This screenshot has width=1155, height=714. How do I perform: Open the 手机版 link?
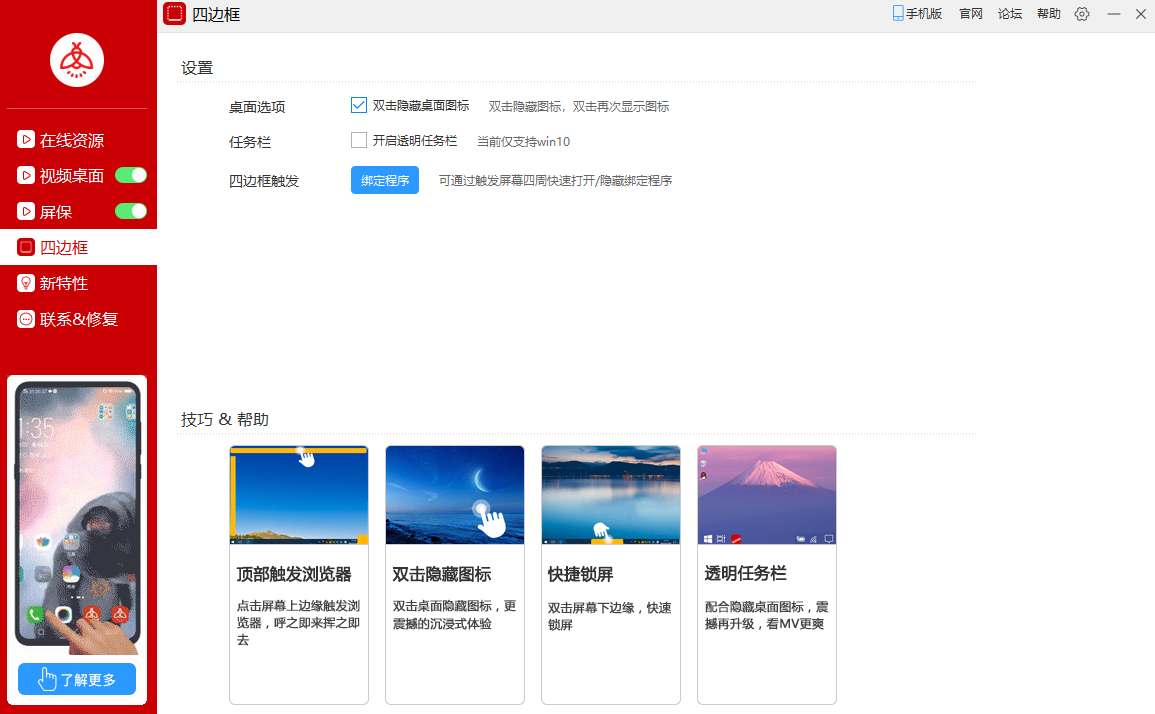(x=924, y=13)
